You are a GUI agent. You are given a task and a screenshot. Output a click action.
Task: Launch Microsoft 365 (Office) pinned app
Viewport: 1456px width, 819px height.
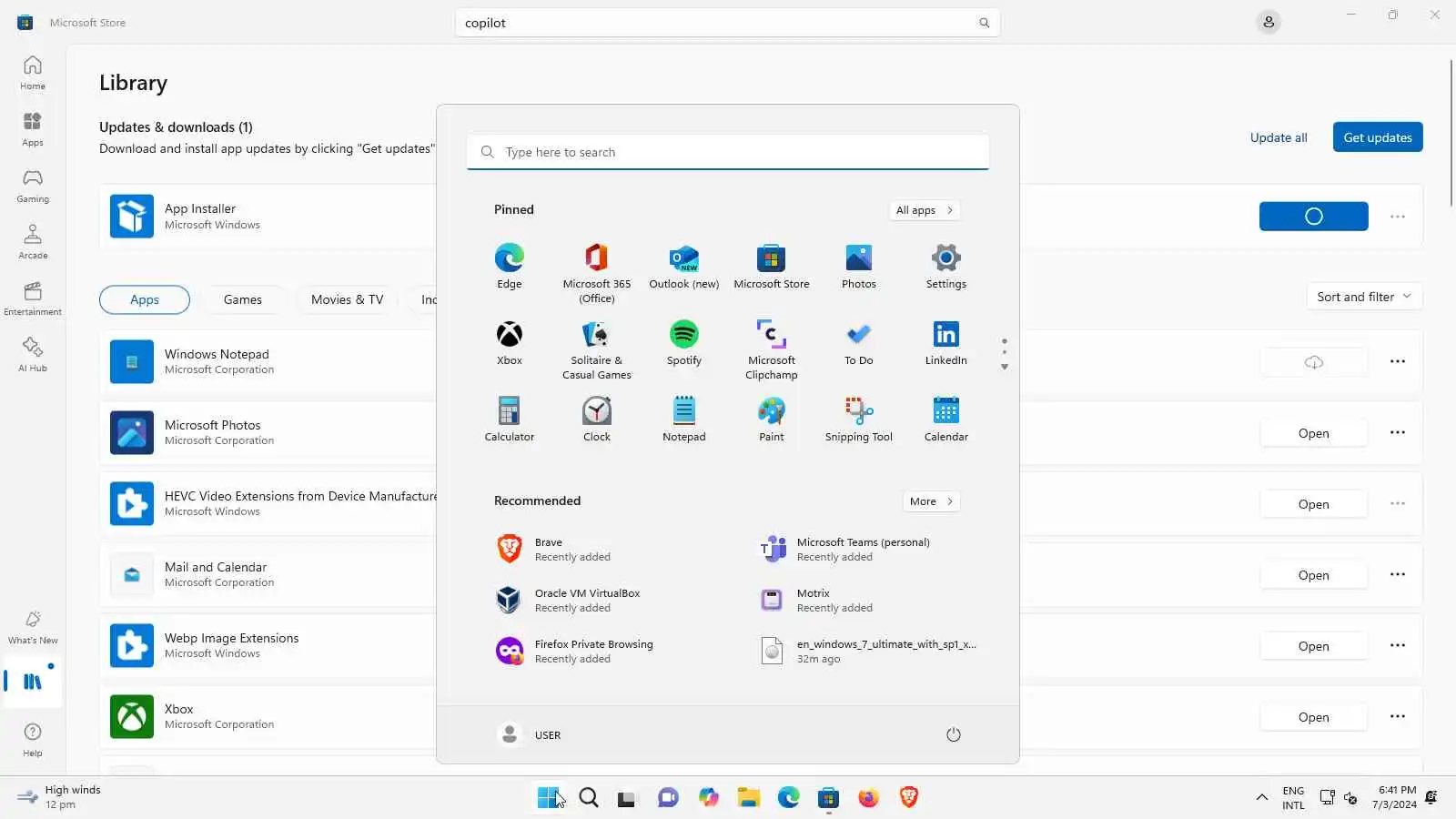(597, 273)
